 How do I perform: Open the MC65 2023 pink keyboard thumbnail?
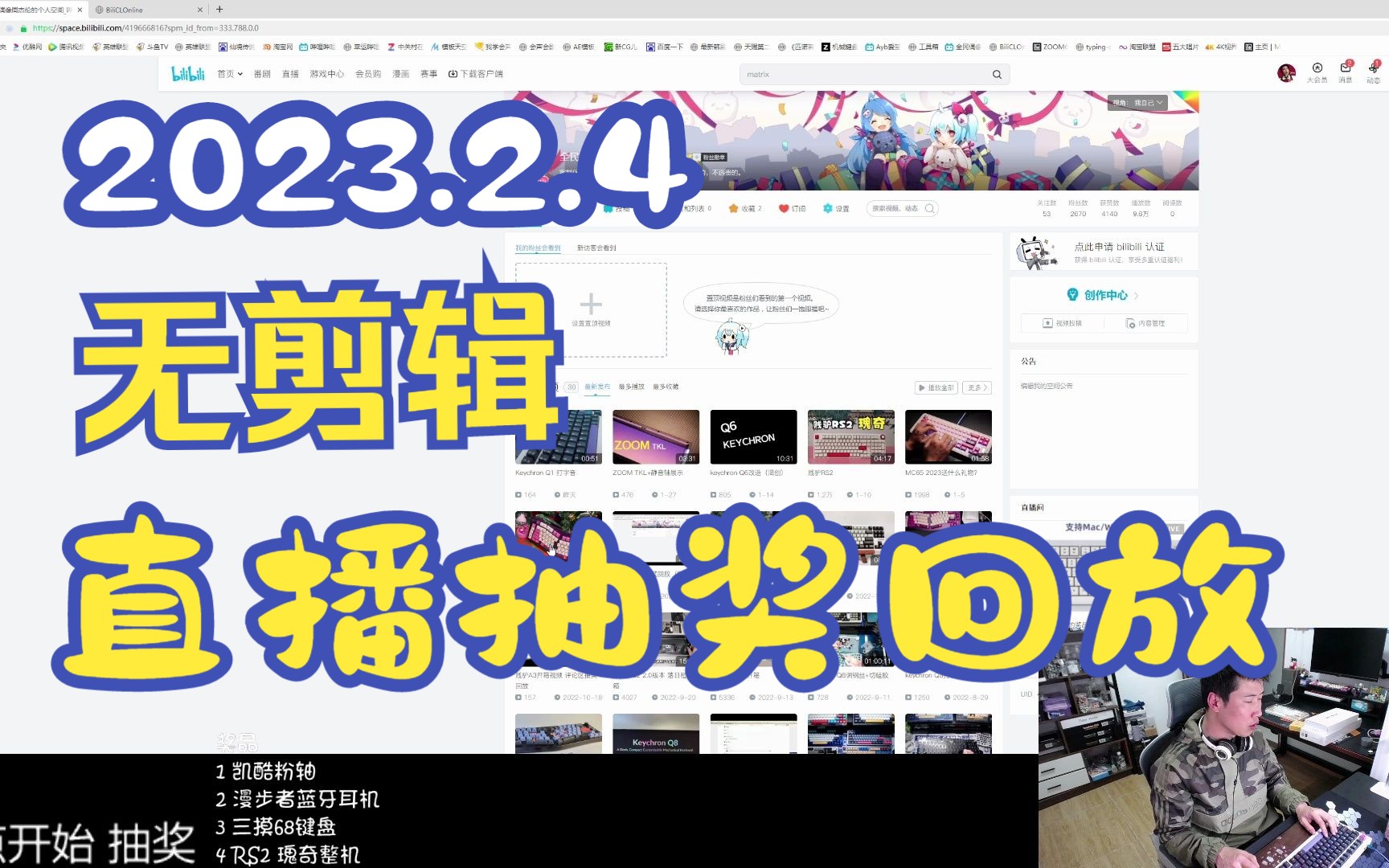point(949,437)
